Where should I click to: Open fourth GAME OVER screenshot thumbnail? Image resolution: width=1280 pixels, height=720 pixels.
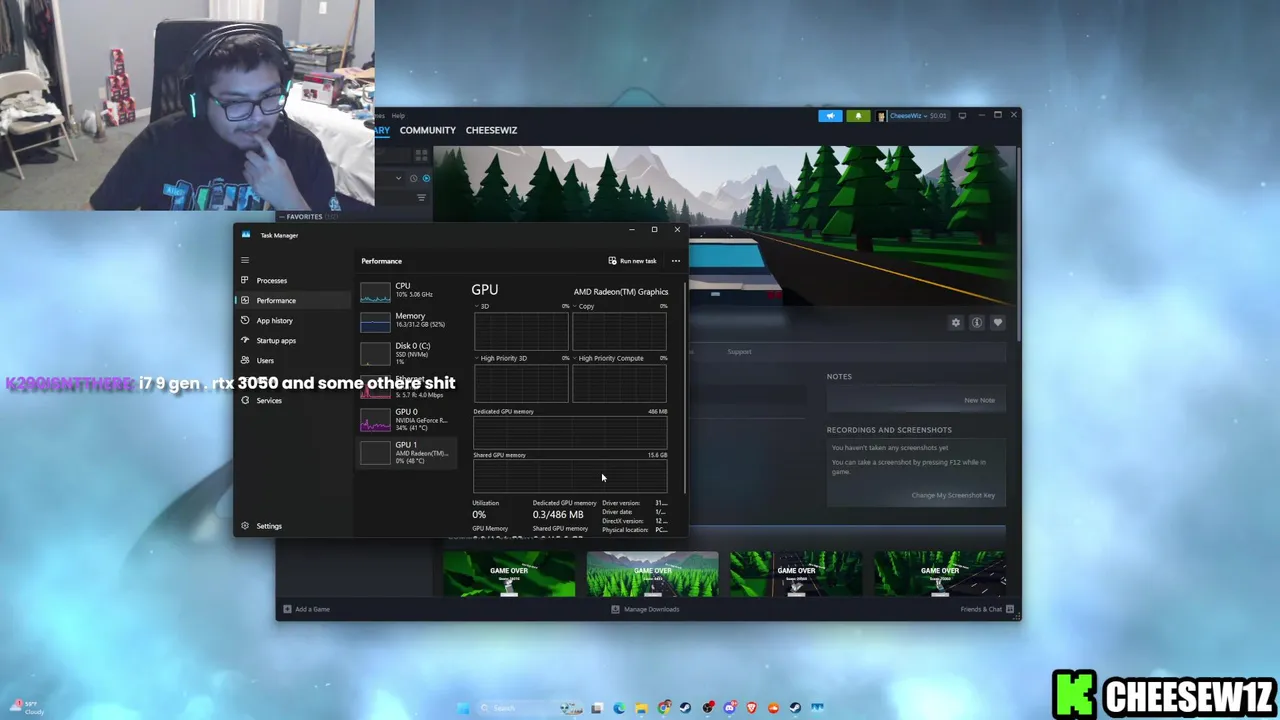coord(939,574)
